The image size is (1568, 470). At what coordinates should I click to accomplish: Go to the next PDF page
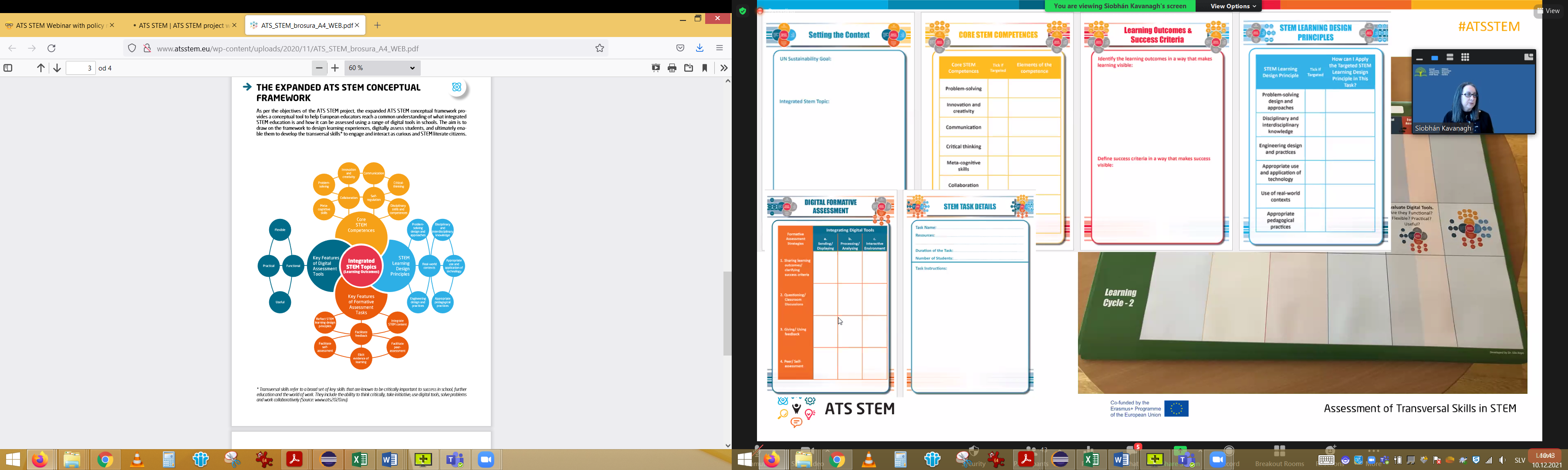57,68
